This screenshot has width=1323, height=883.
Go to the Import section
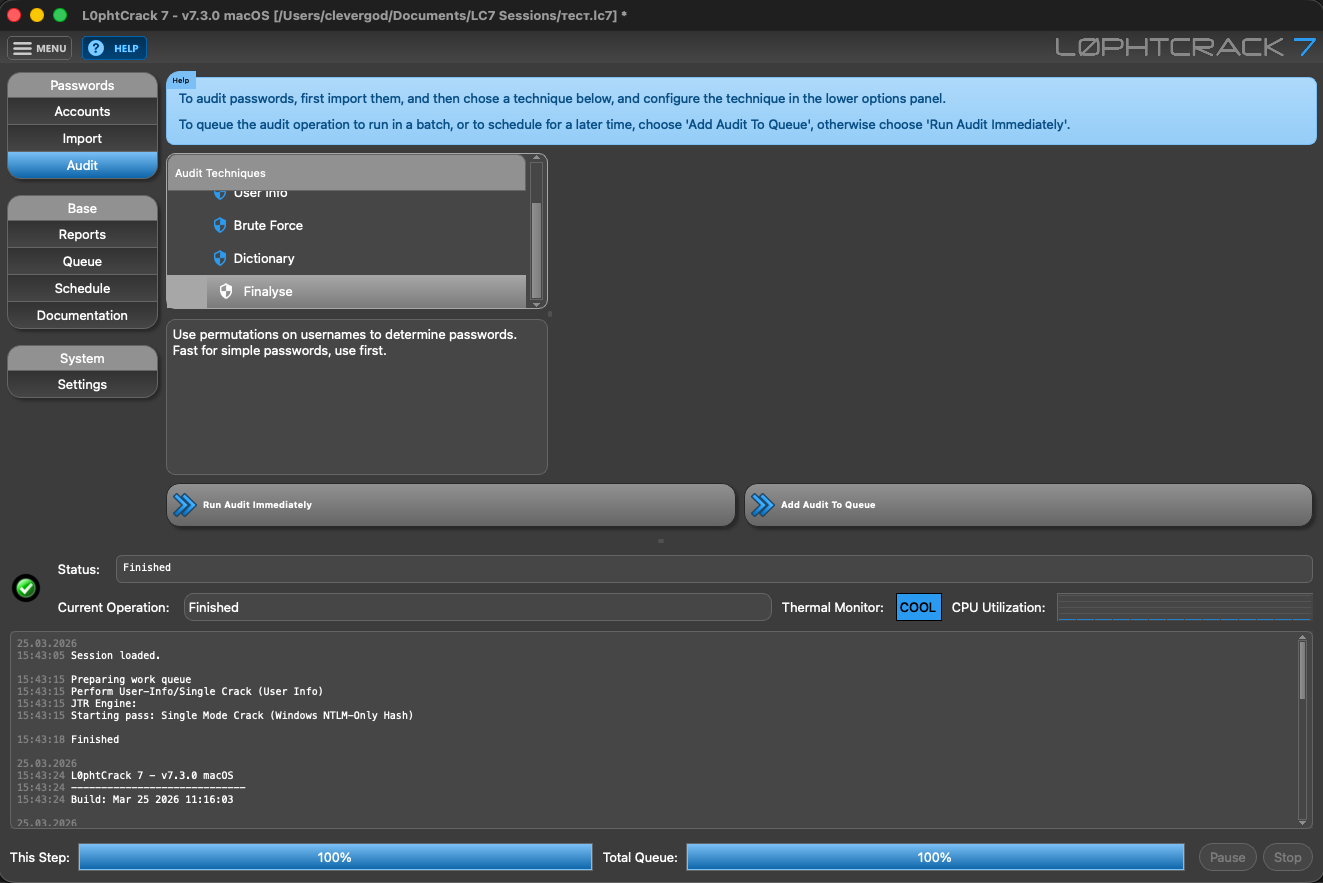[82, 138]
